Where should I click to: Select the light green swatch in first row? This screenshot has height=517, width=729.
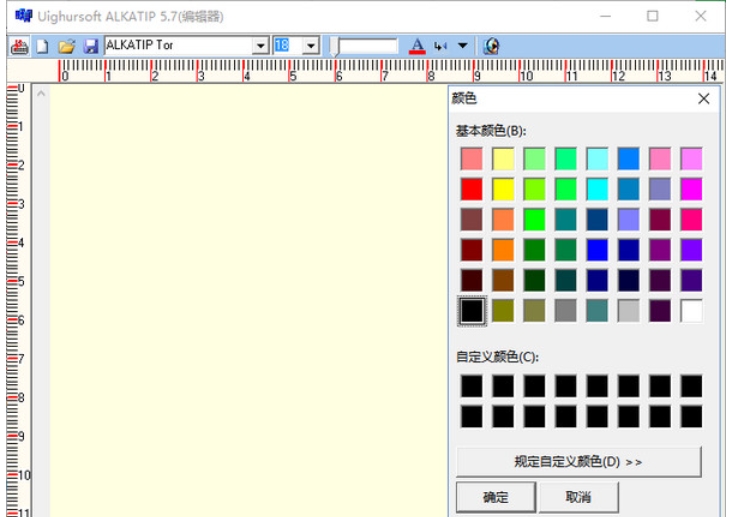(x=534, y=159)
